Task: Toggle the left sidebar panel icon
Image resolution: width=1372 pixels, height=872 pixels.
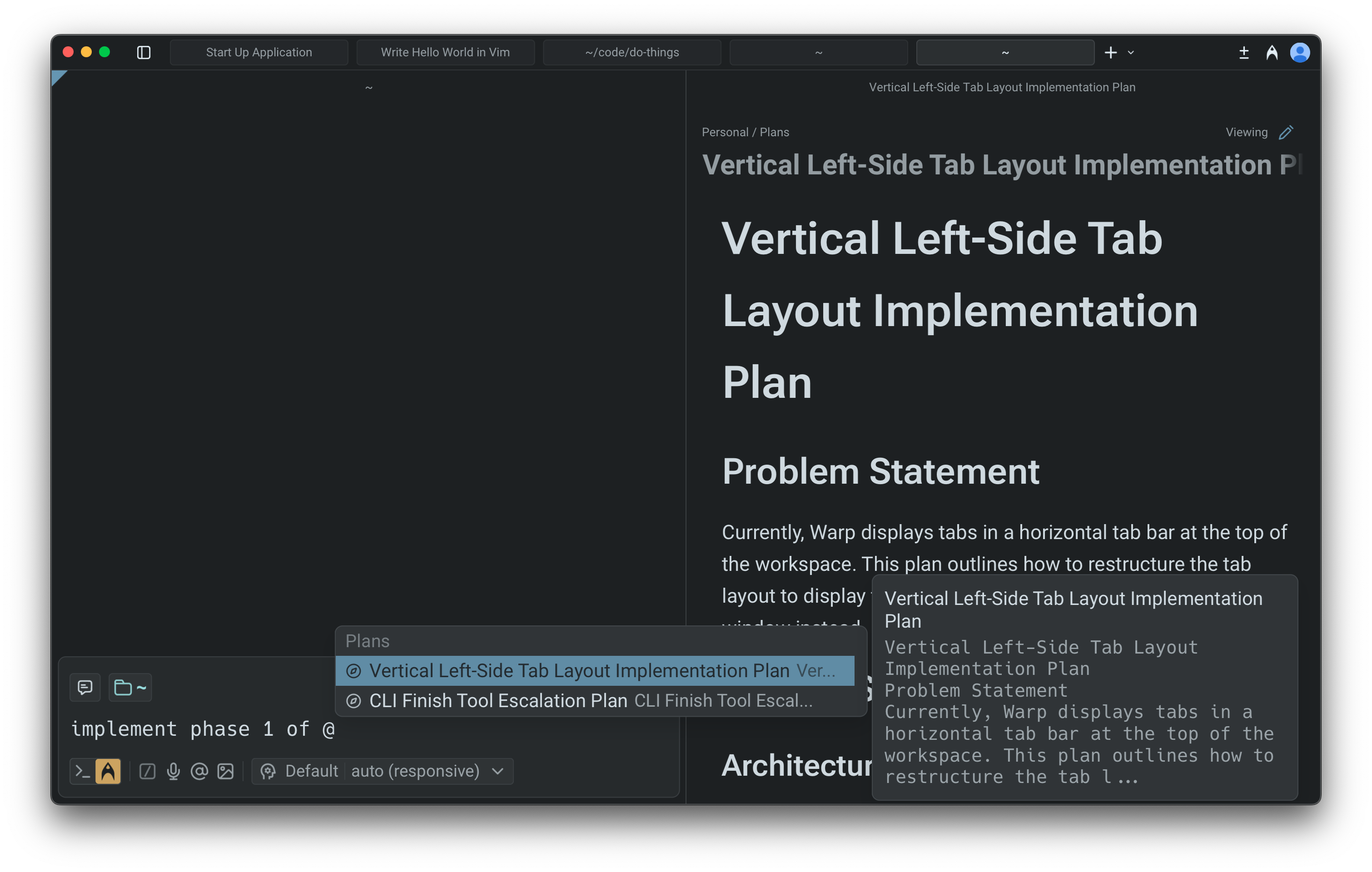Action: pyautogui.click(x=144, y=52)
